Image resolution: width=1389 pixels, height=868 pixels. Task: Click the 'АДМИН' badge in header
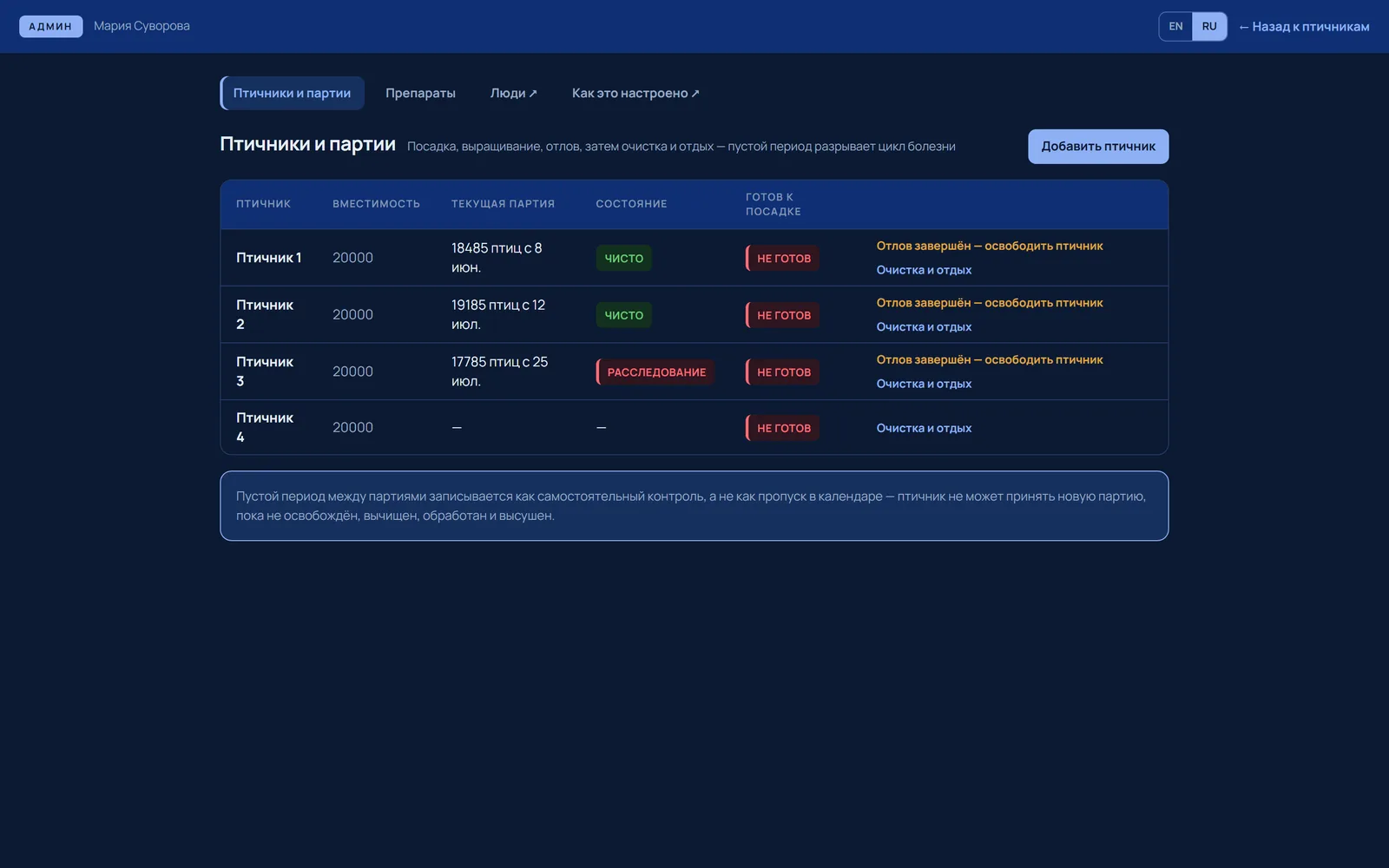[50, 26]
